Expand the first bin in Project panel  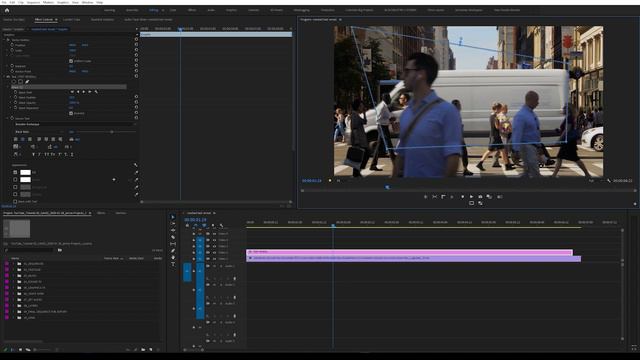[13, 264]
